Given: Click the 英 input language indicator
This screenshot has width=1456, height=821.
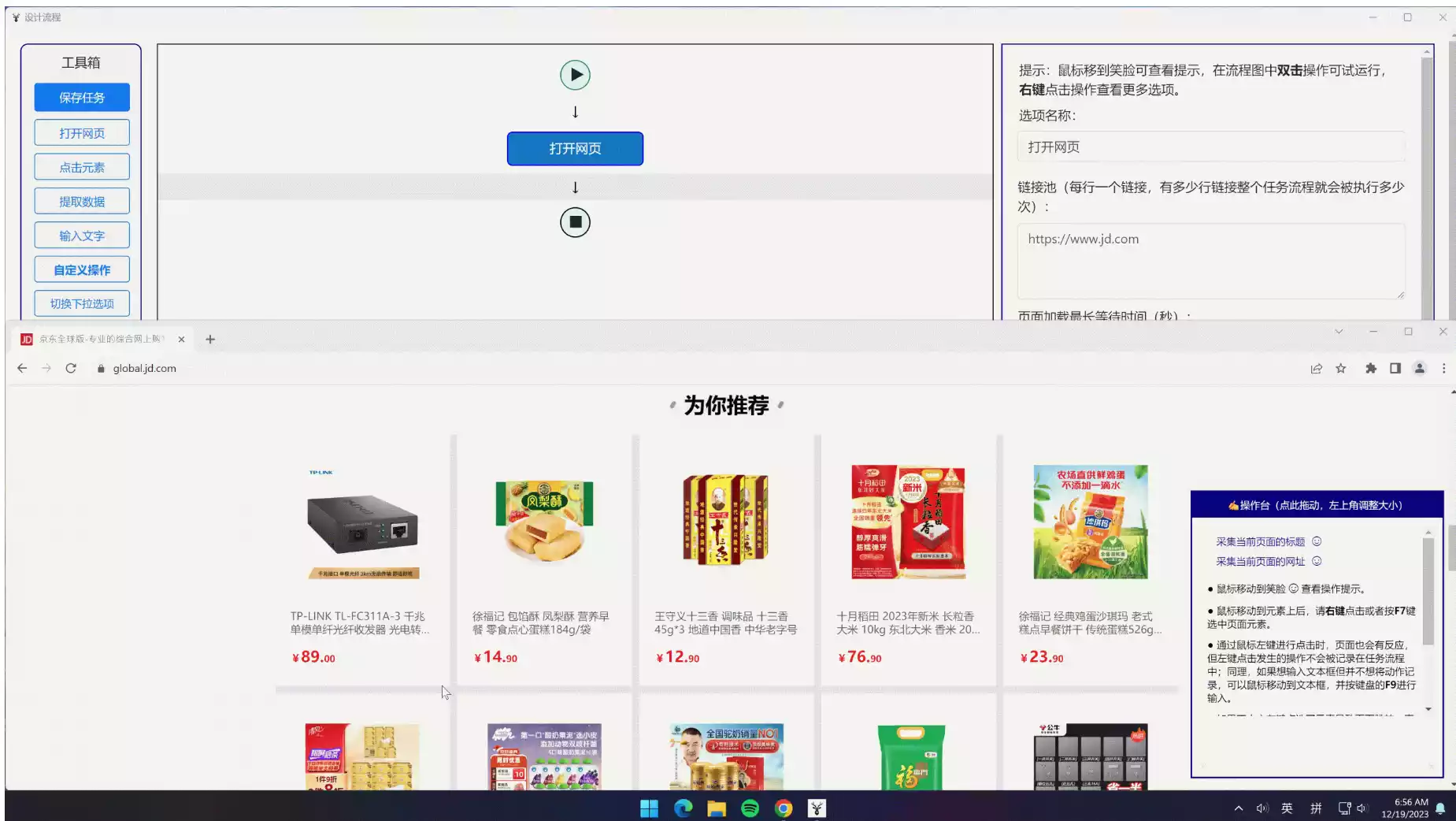Looking at the screenshot, I should point(1287,808).
